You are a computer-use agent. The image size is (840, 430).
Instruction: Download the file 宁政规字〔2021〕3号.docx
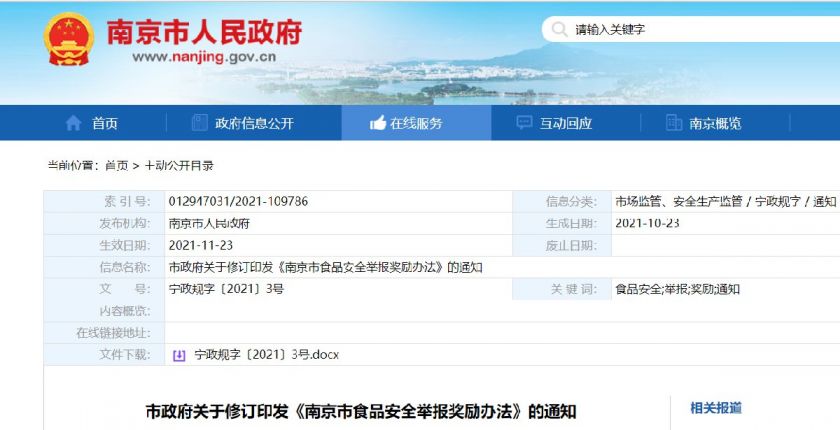(x=266, y=354)
